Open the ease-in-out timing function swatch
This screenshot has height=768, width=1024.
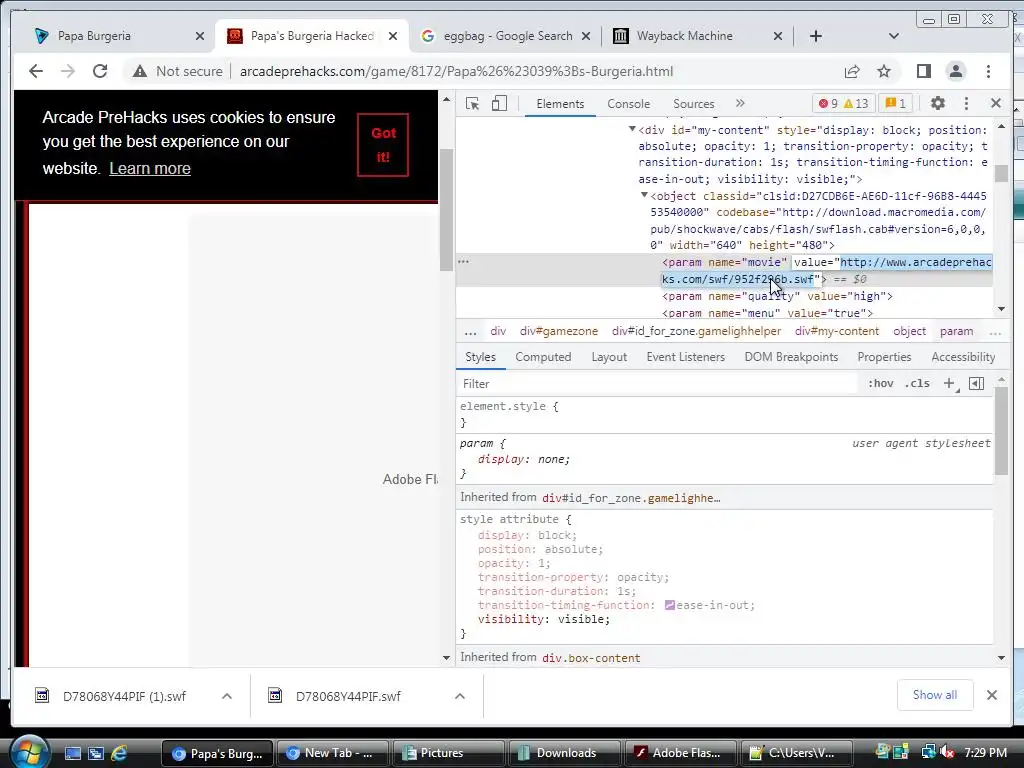669,605
